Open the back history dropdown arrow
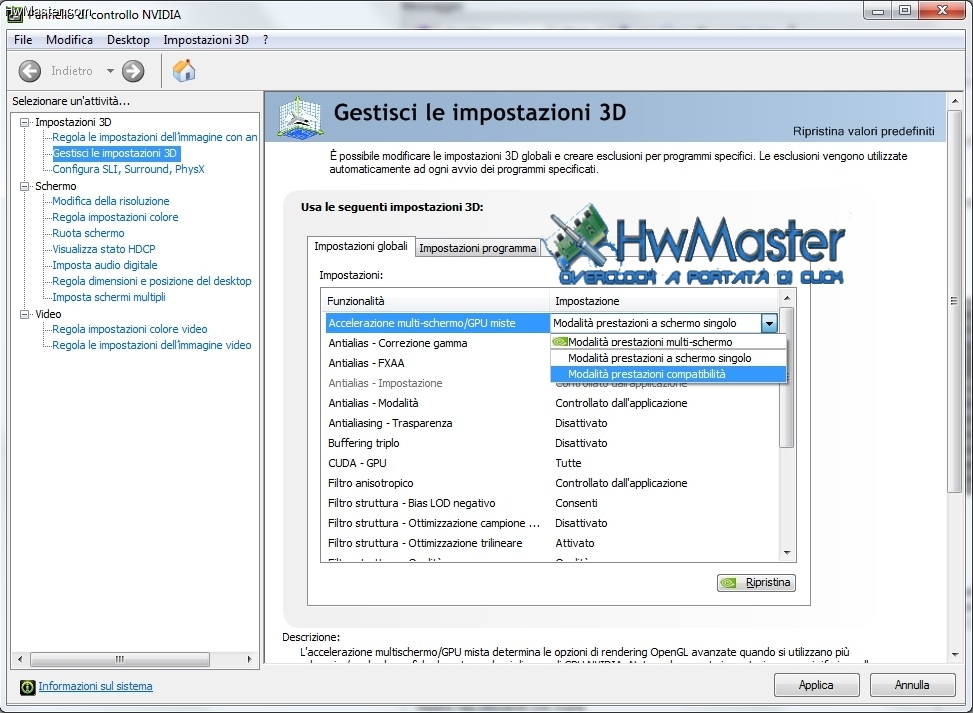 pos(110,71)
